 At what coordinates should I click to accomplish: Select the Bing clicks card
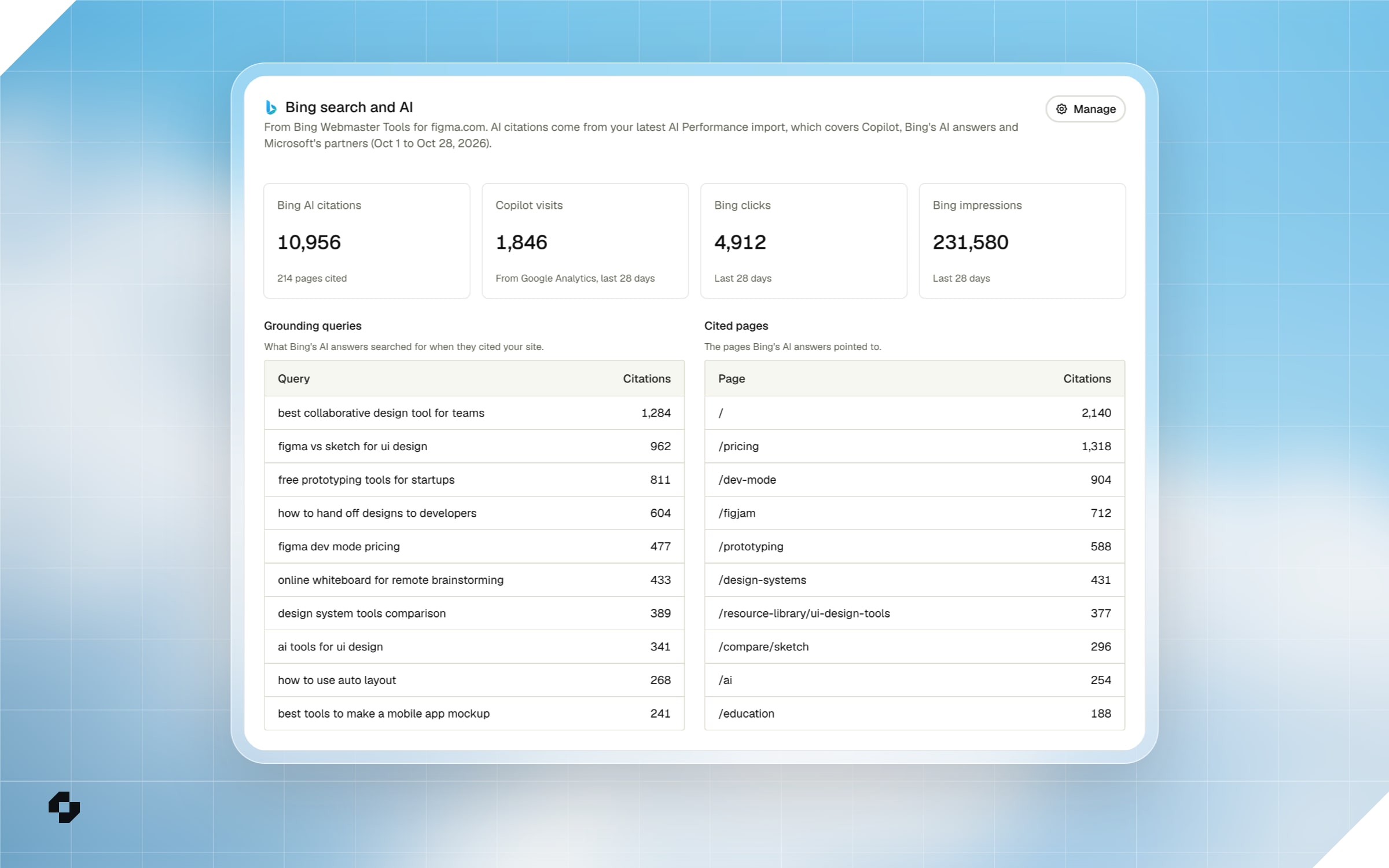(804, 241)
